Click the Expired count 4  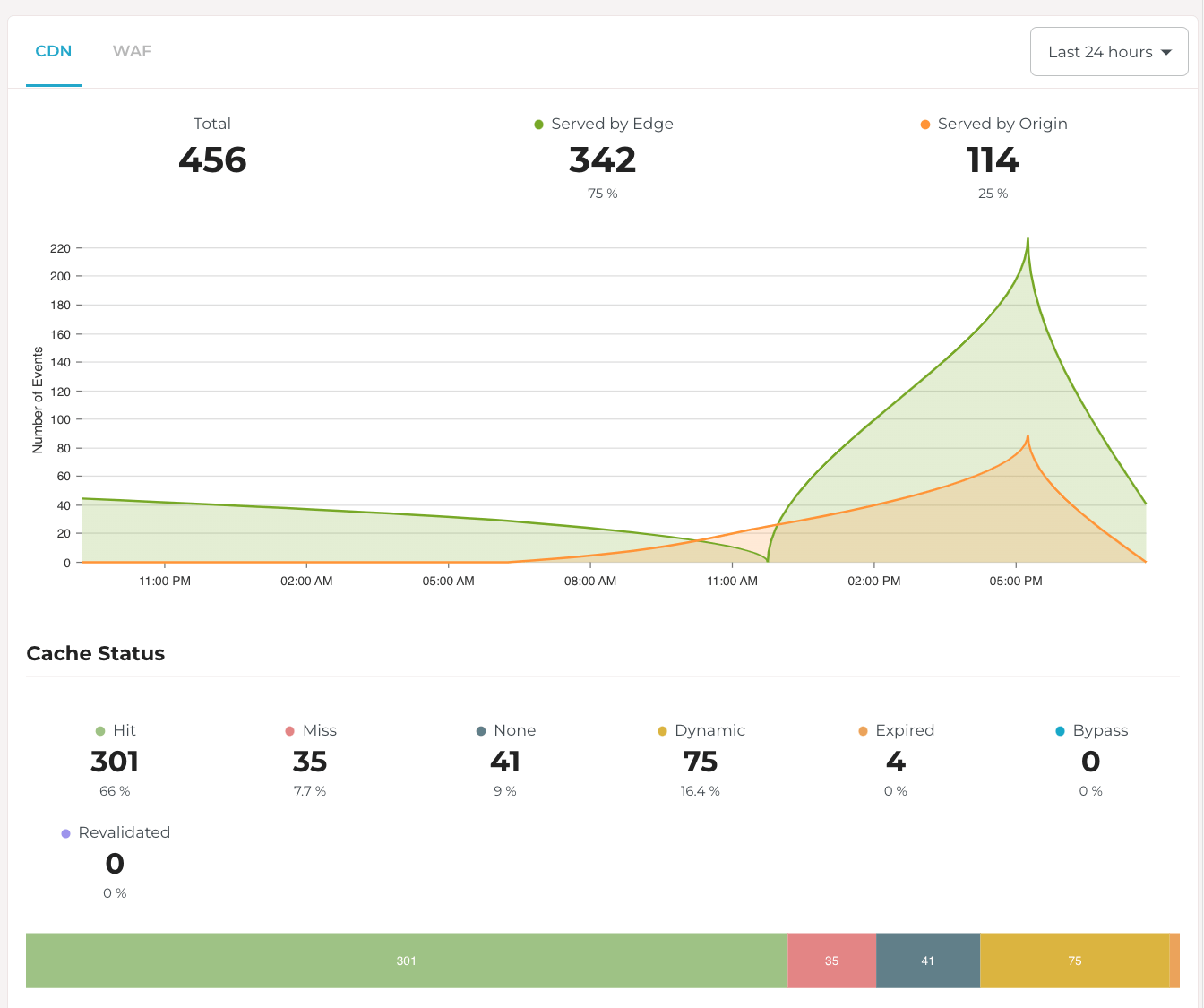[x=896, y=762]
